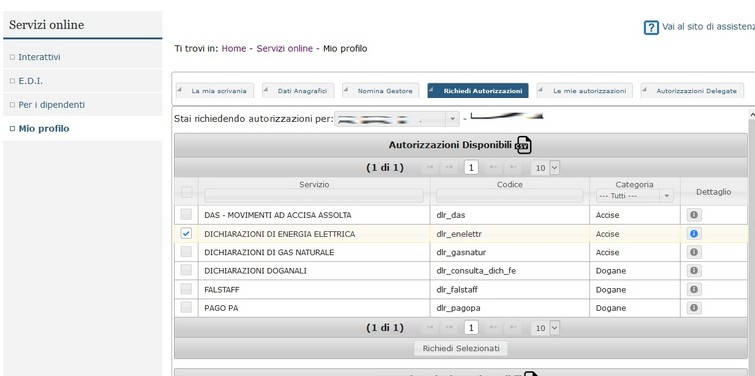The image size is (755, 376).
Task: Open help icon next to Vai al sito di assistenza
Action: (x=651, y=28)
